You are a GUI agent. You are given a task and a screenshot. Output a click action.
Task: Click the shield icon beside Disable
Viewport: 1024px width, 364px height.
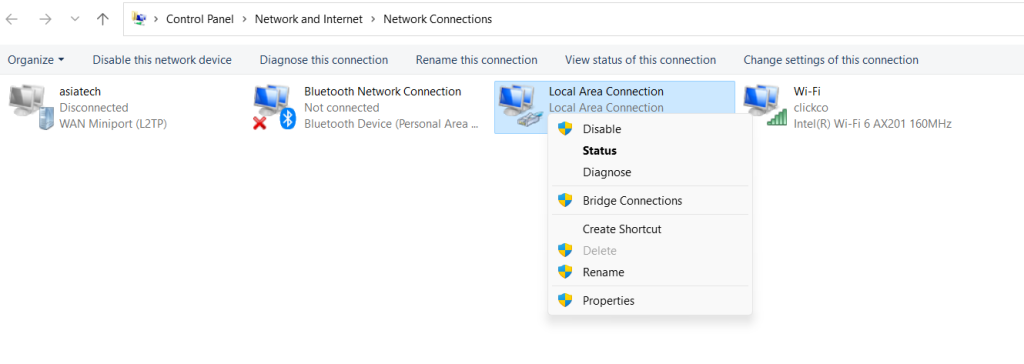565,129
